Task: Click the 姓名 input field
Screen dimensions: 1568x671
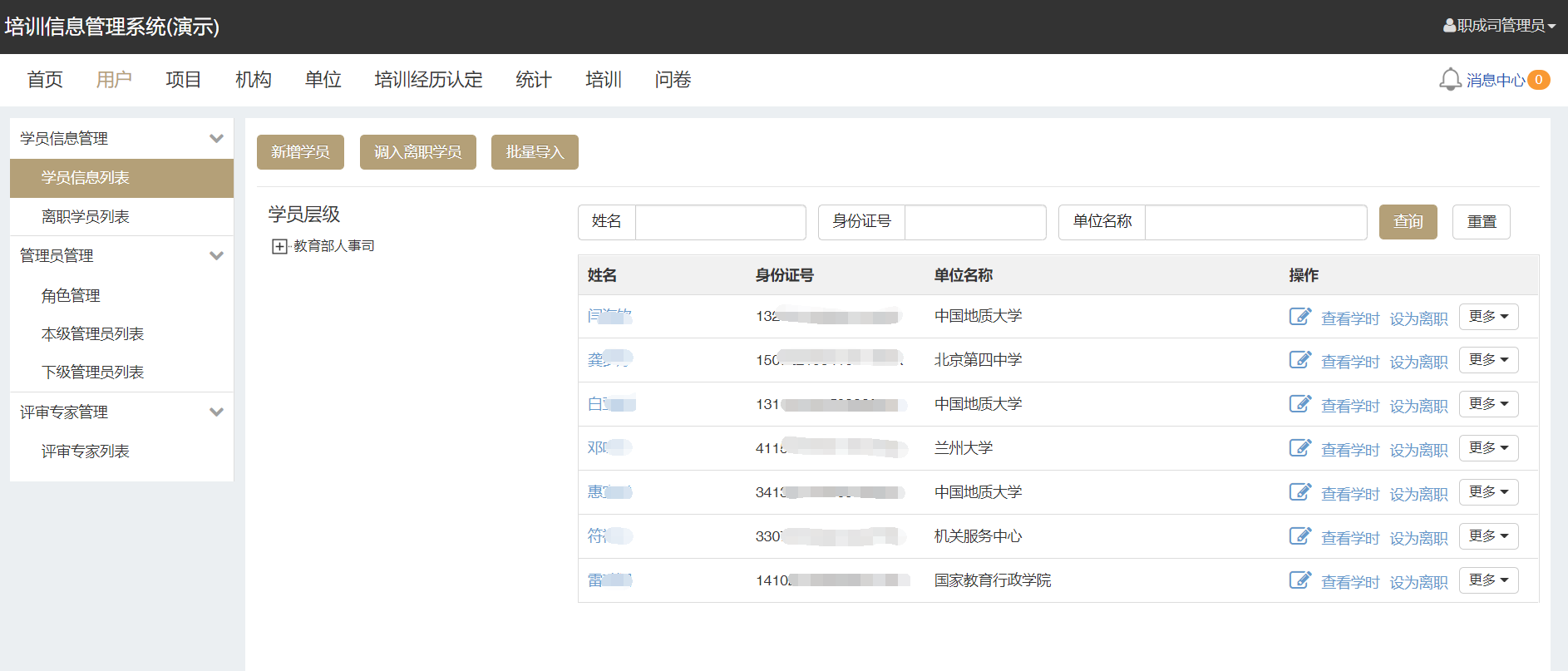Action: (x=721, y=222)
